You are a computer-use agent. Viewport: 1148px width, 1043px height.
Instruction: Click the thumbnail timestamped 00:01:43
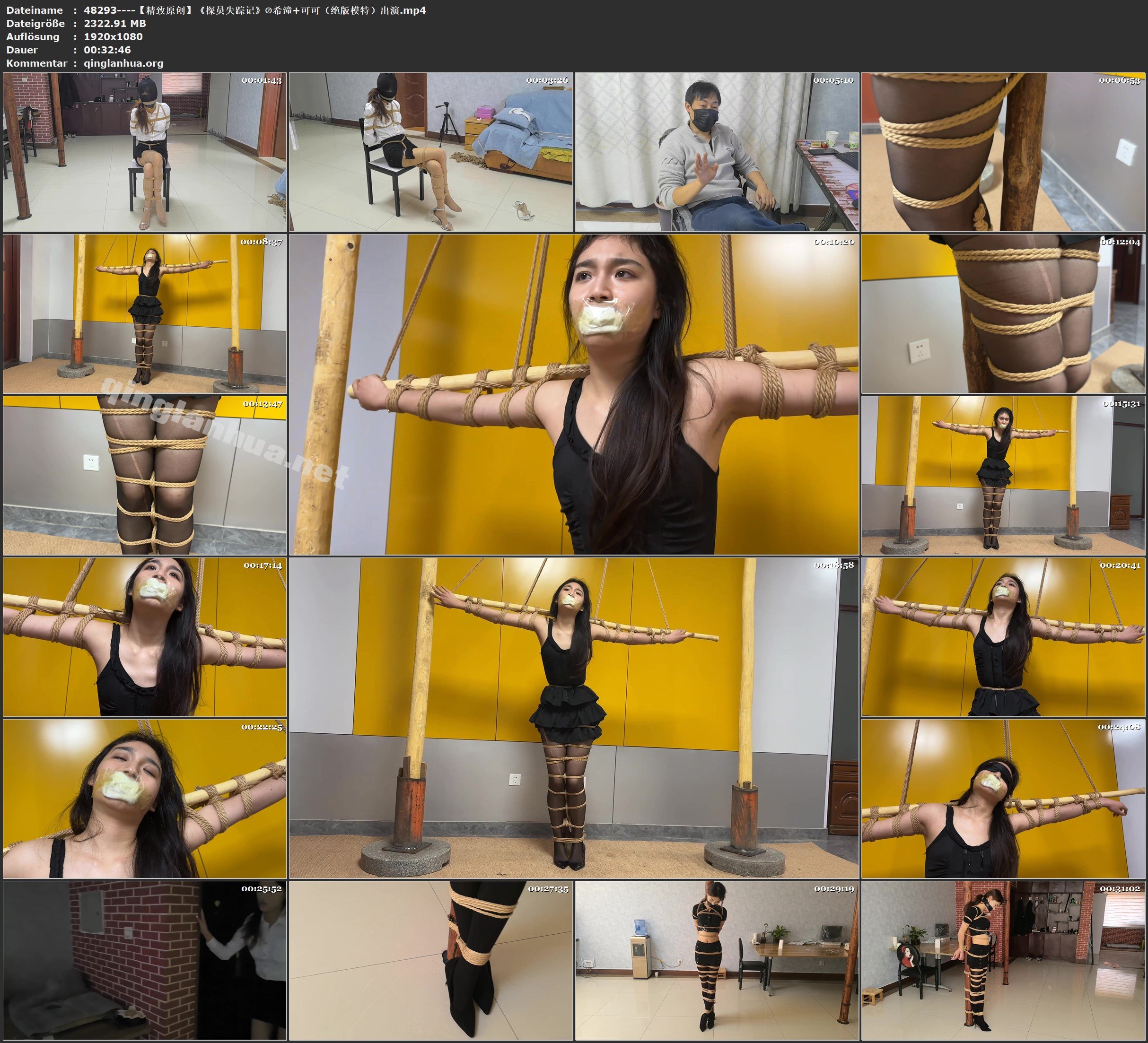click(x=145, y=152)
